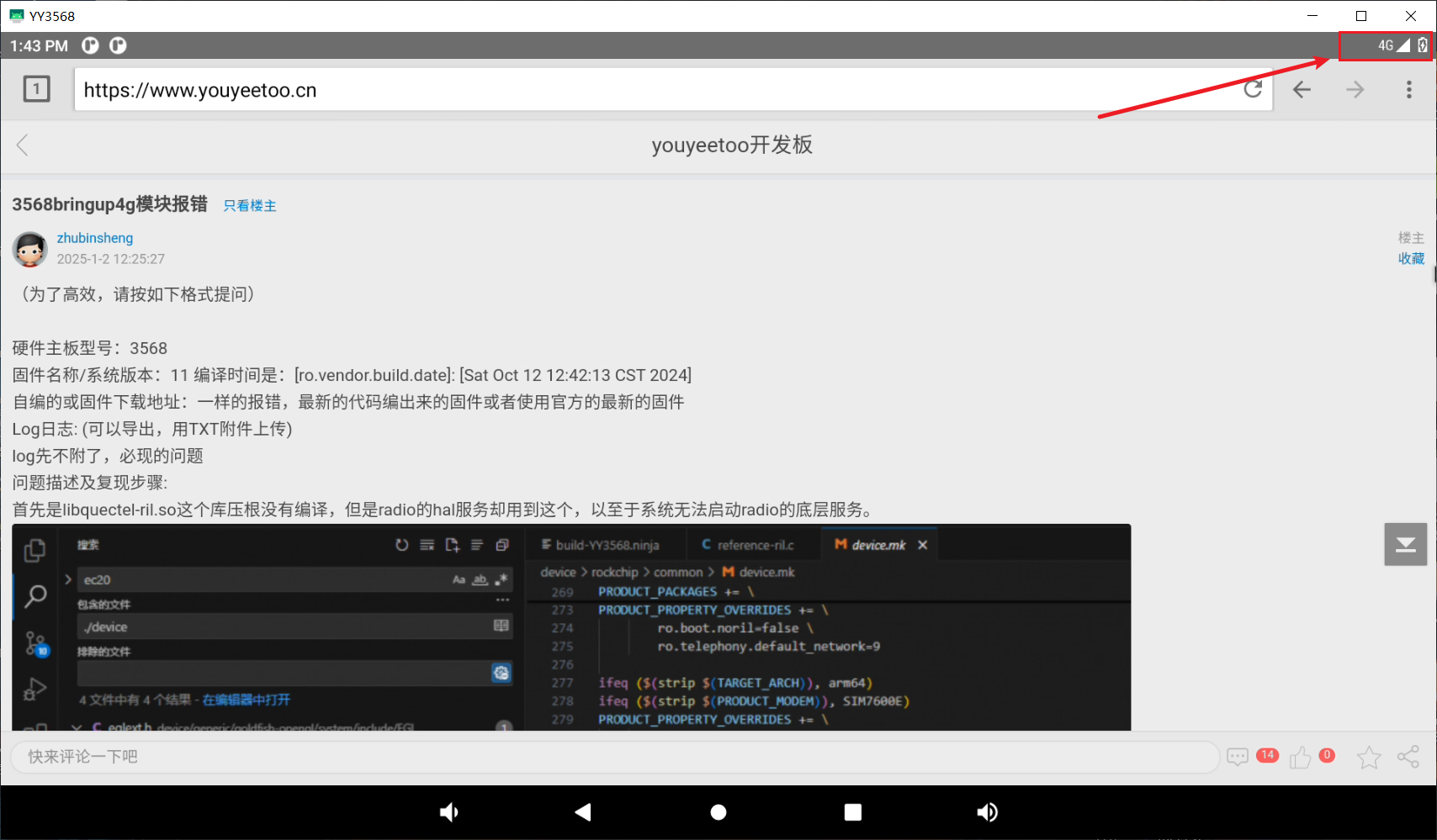Viewport: 1437px width, 840px height.
Task: Tap the 快来评论一下吧 comment field
Action: pyautogui.click(x=337, y=756)
